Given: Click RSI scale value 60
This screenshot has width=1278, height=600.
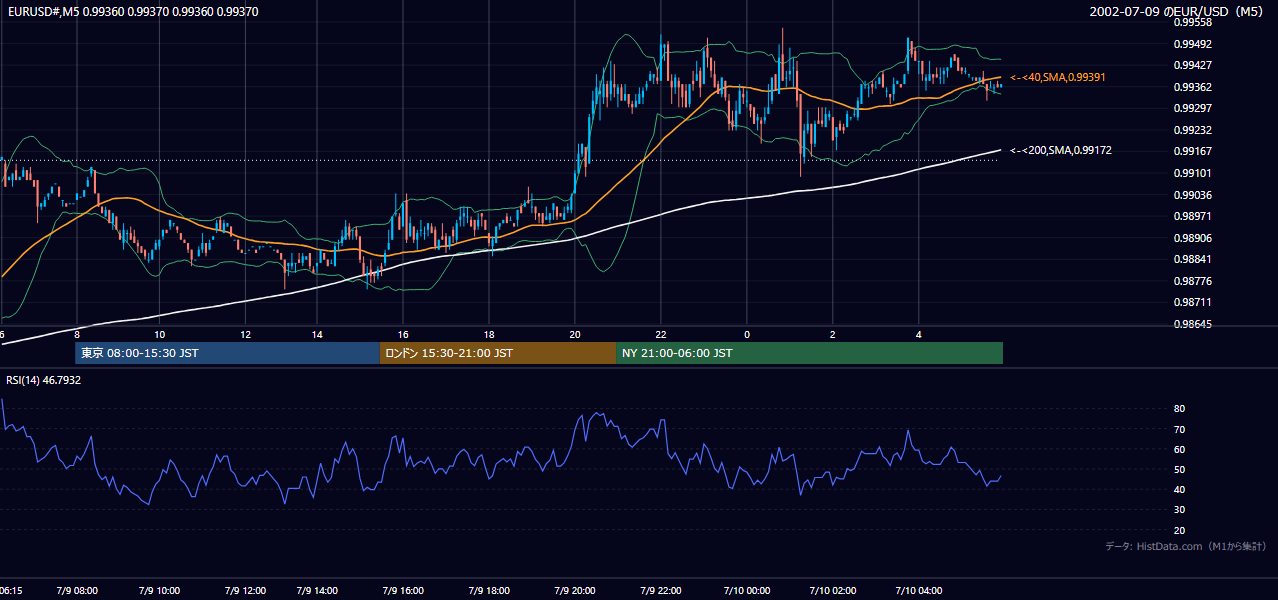Looking at the screenshot, I should click(1180, 450).
